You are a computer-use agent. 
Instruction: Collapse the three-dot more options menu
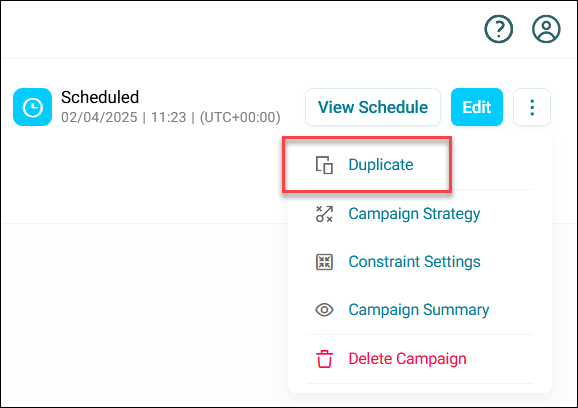532,107
